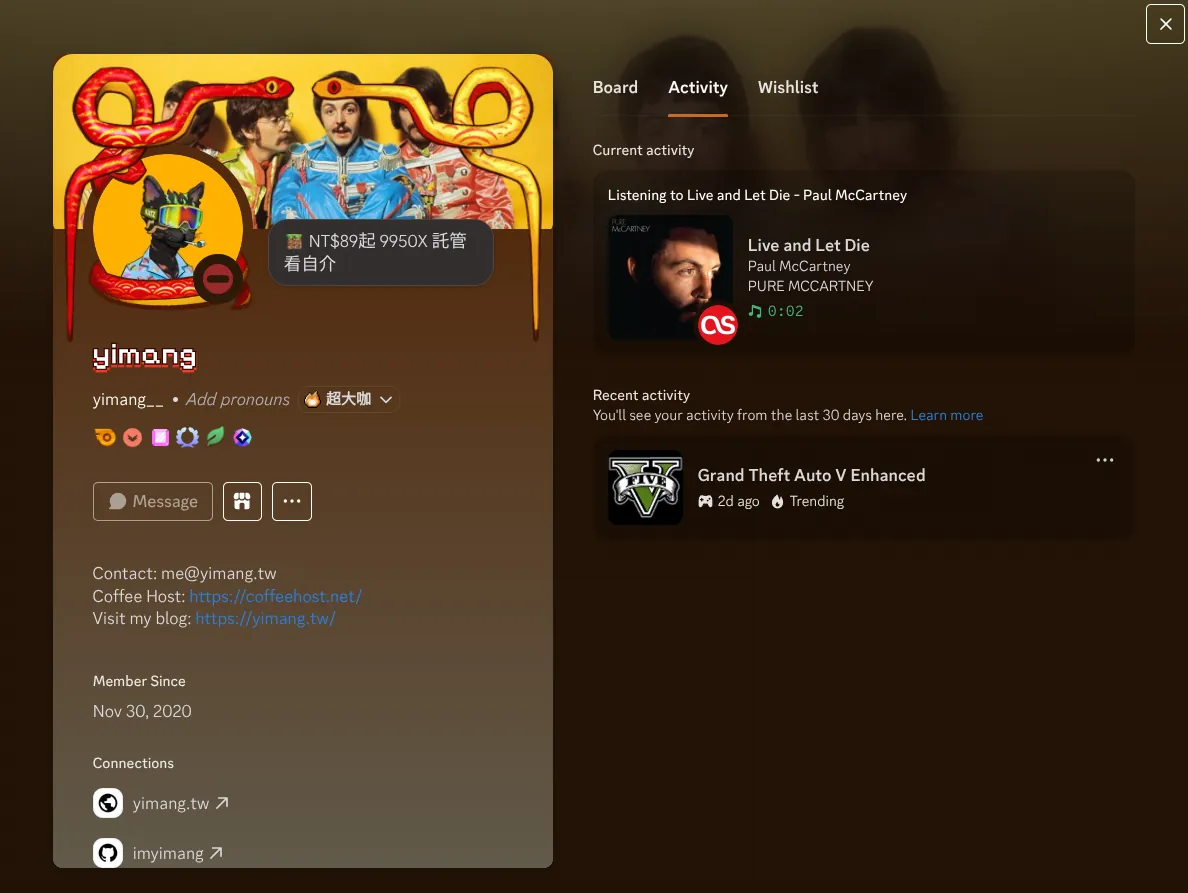1188x893 pixels.
Task: Click the custom status bubble starting NT$89
Action: pyautogui.click(x=380, y=252)
